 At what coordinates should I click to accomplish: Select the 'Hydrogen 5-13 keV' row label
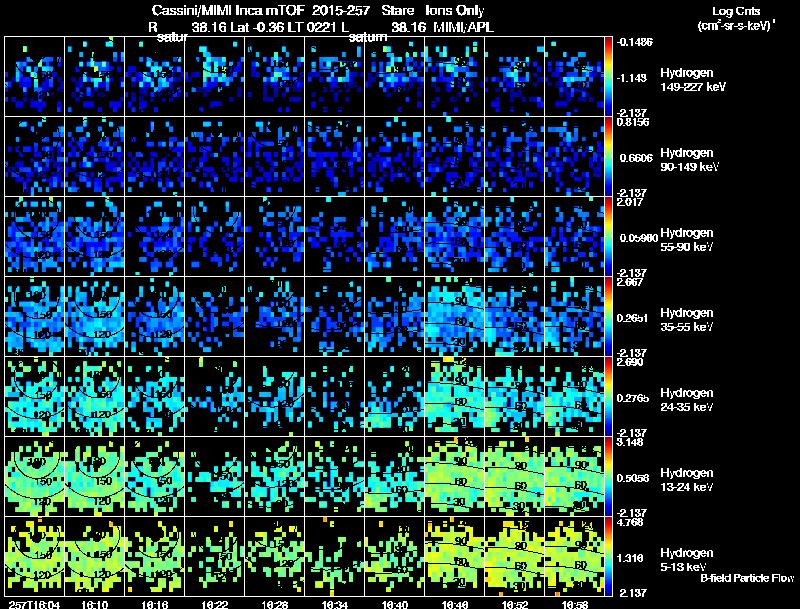tap(687, 560)
